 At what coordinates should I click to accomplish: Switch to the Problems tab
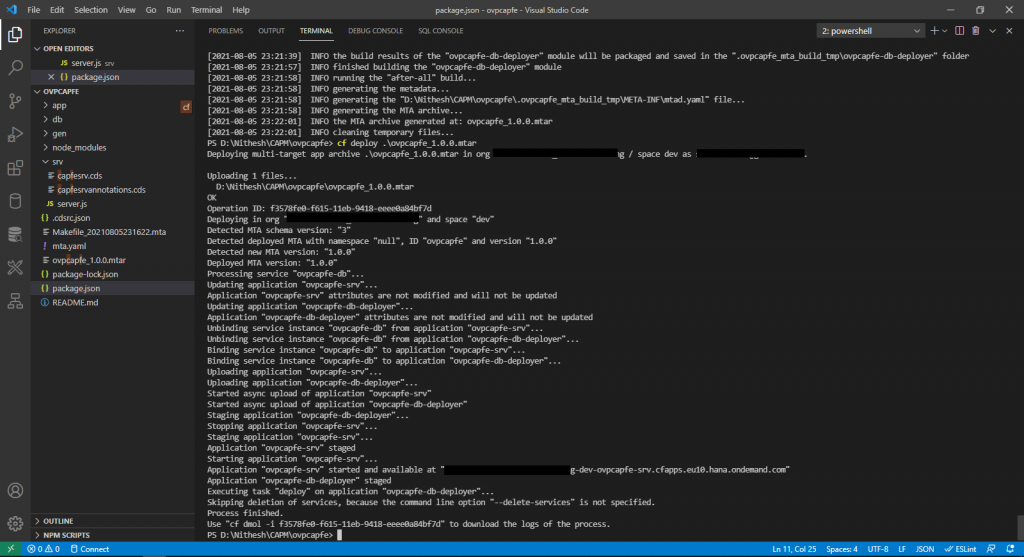point(225,31)
